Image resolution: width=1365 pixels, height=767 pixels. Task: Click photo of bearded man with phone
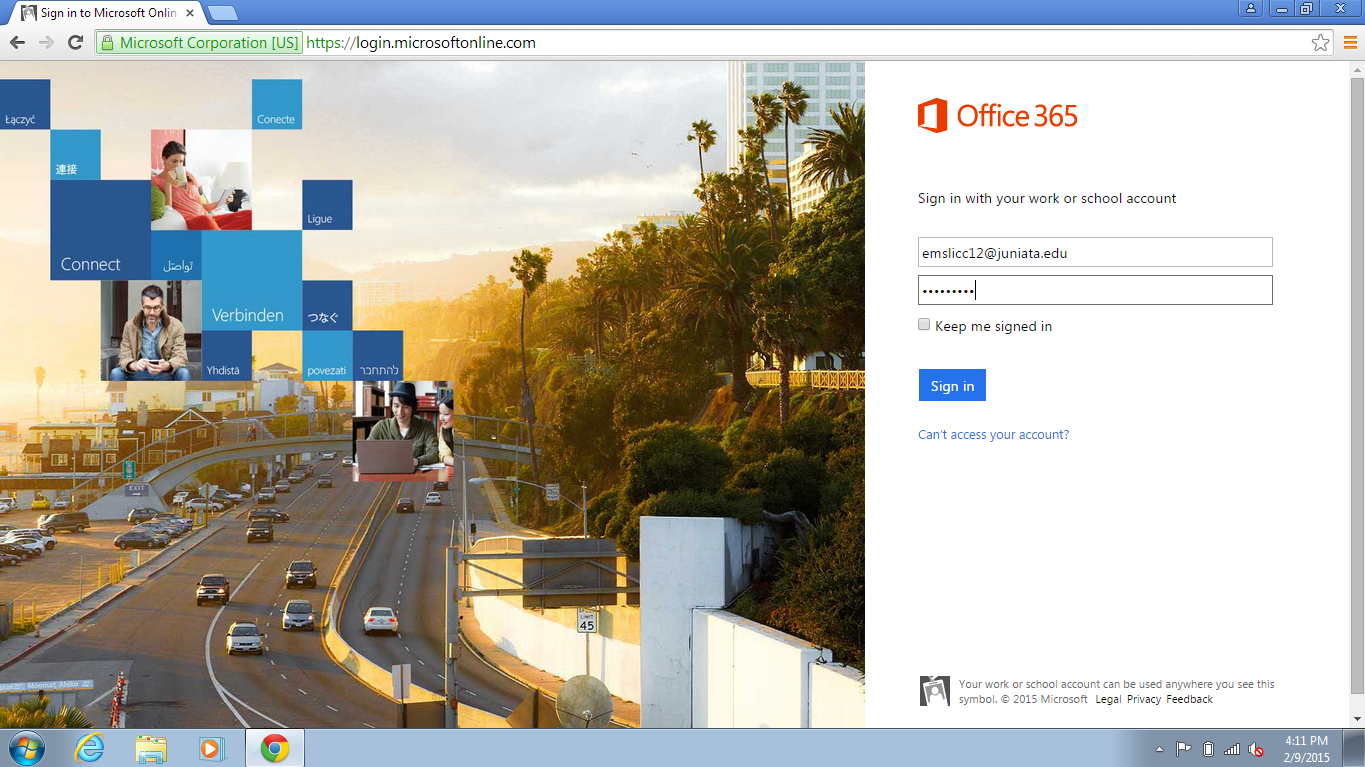pos(151,330)
